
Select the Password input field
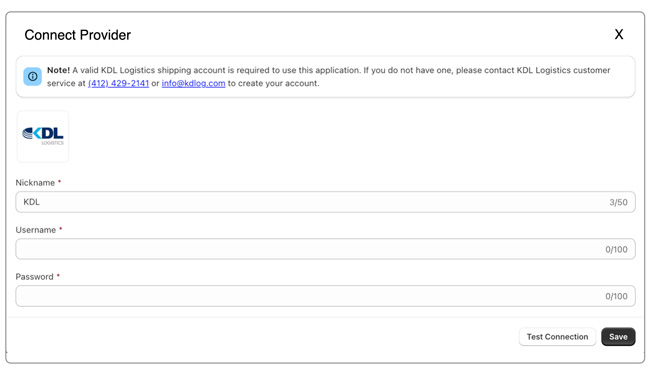(325, 296)
